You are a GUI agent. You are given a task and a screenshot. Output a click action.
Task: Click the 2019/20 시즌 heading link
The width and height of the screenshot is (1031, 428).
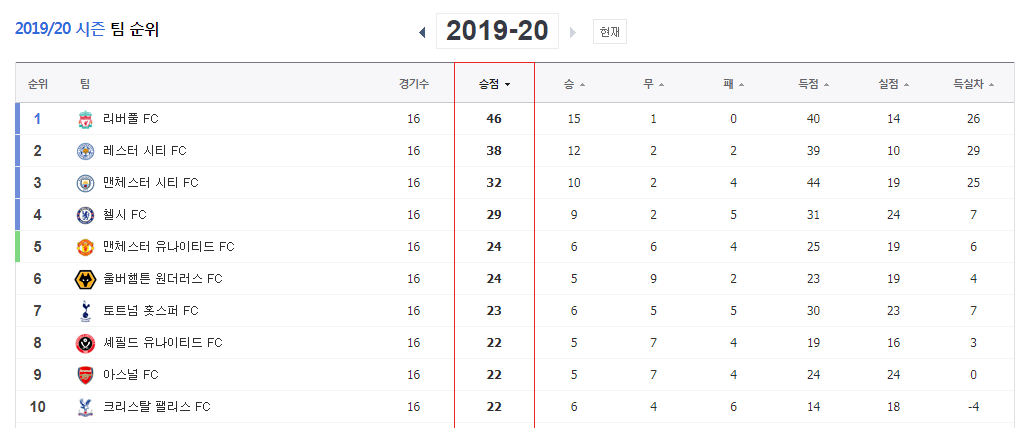[x=60, y=30]
